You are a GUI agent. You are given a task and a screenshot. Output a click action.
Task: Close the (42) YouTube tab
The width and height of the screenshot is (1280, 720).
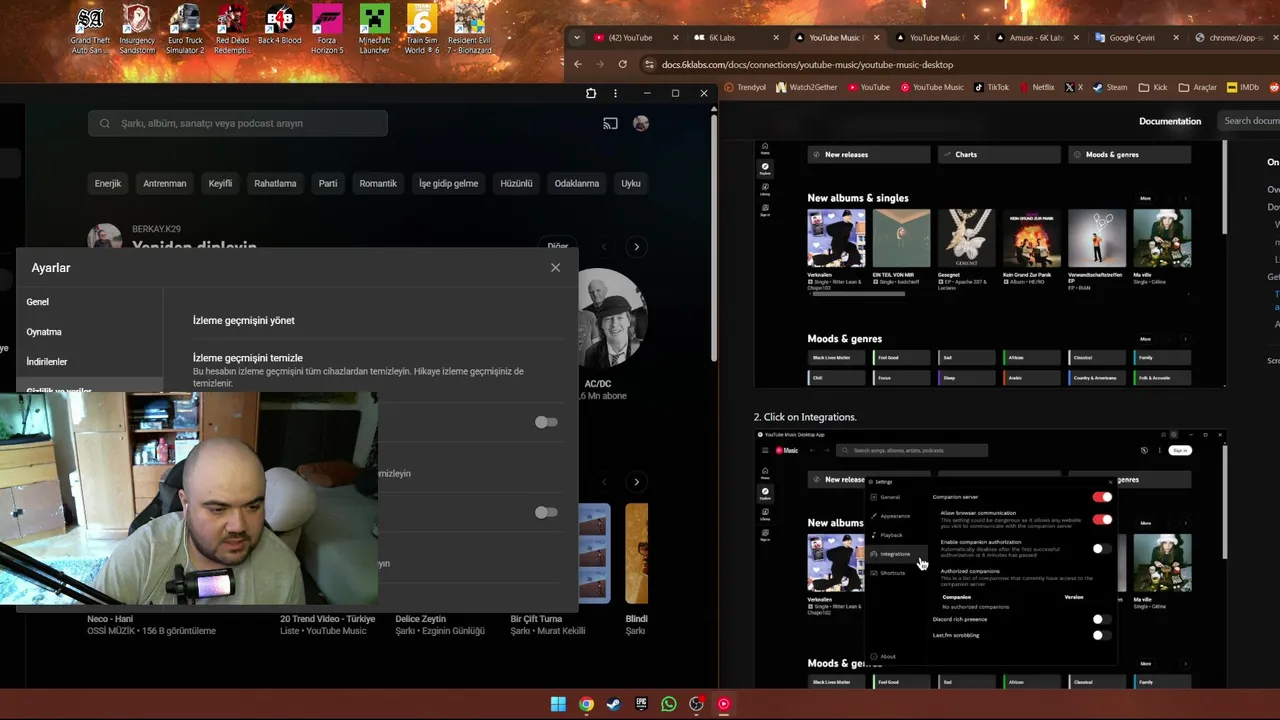675,38
